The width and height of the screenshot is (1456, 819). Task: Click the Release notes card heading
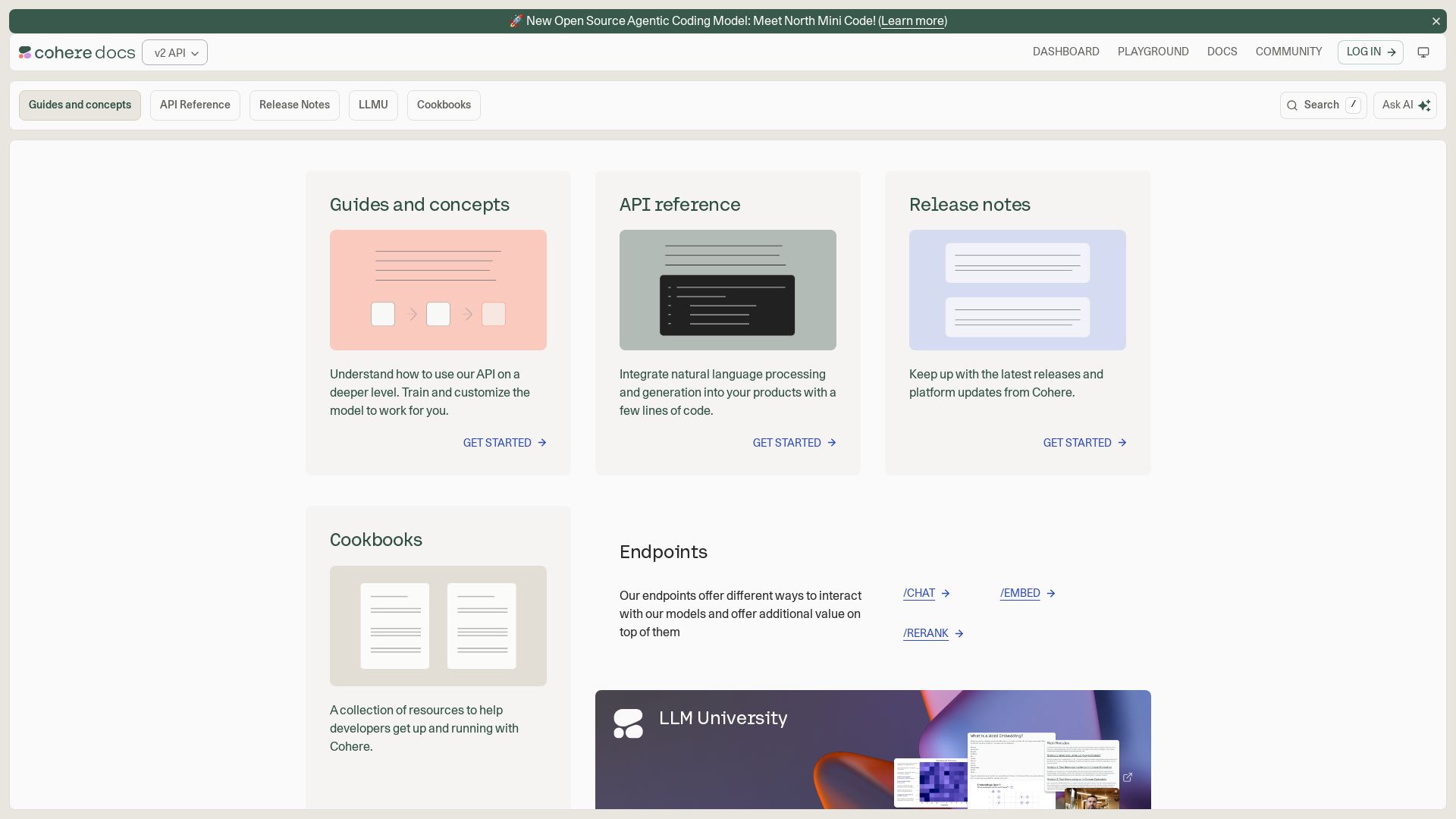tap(970, 205)
